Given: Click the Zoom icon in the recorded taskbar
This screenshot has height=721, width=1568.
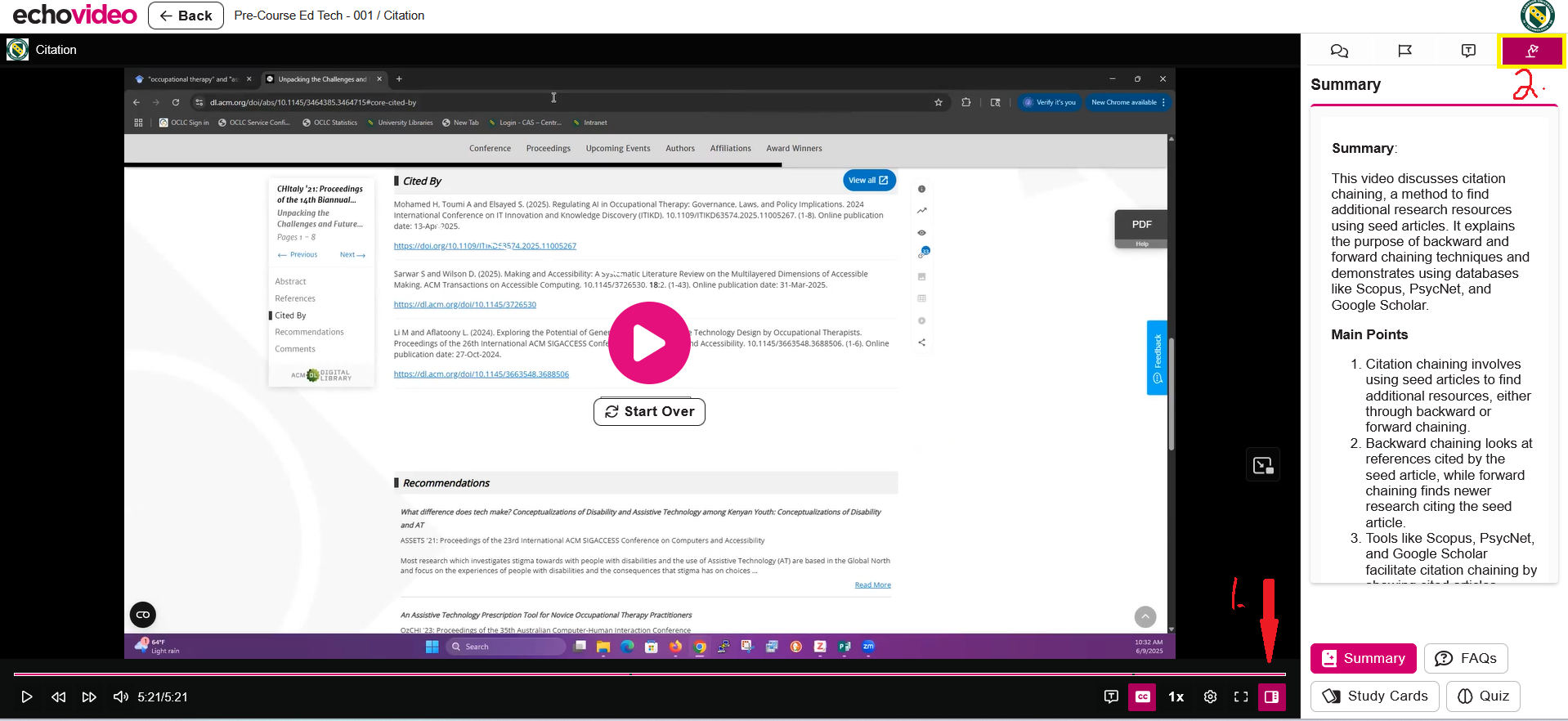Looking at the screenshot, I should [x=868, y=646].
